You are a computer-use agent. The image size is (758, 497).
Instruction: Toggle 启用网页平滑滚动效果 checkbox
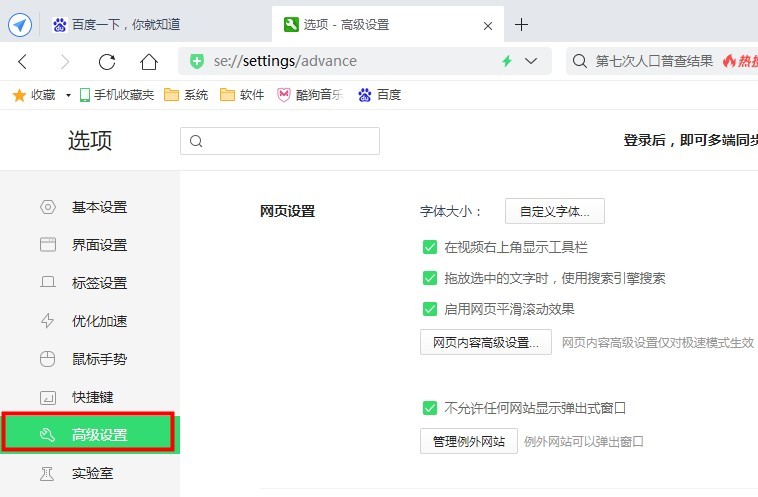tap(430, 309)
